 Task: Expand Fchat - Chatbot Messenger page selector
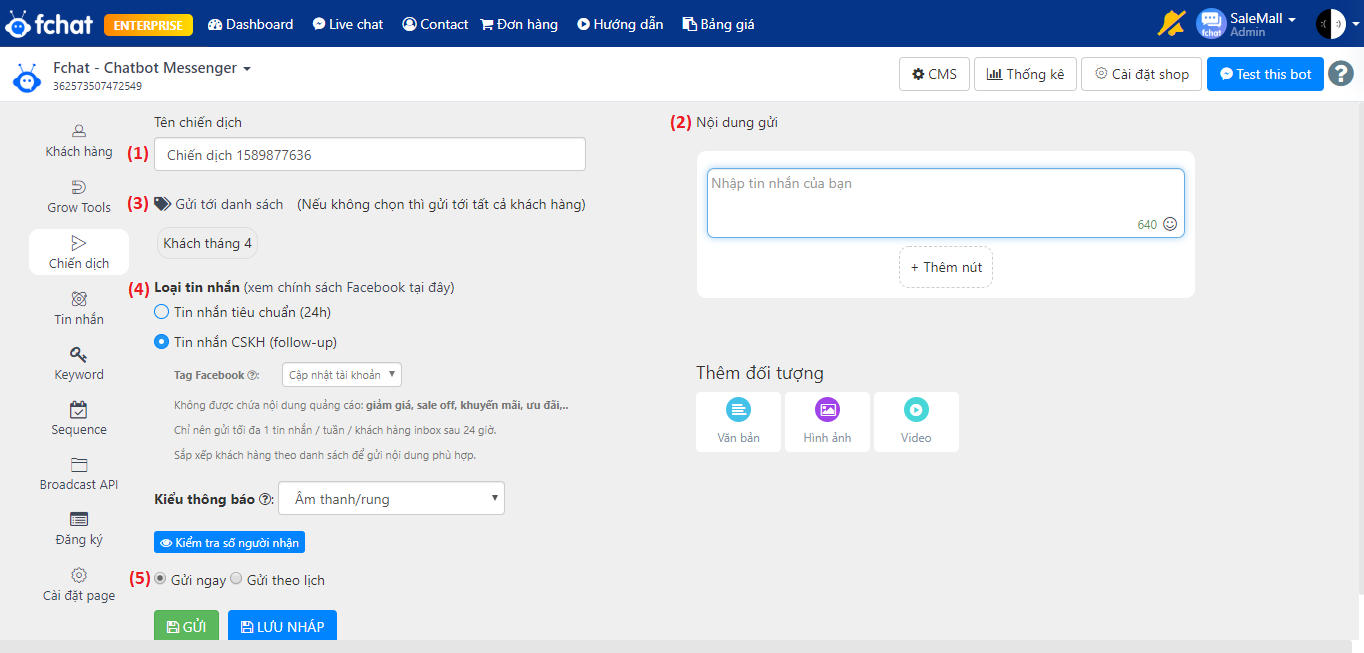(152, 68)
